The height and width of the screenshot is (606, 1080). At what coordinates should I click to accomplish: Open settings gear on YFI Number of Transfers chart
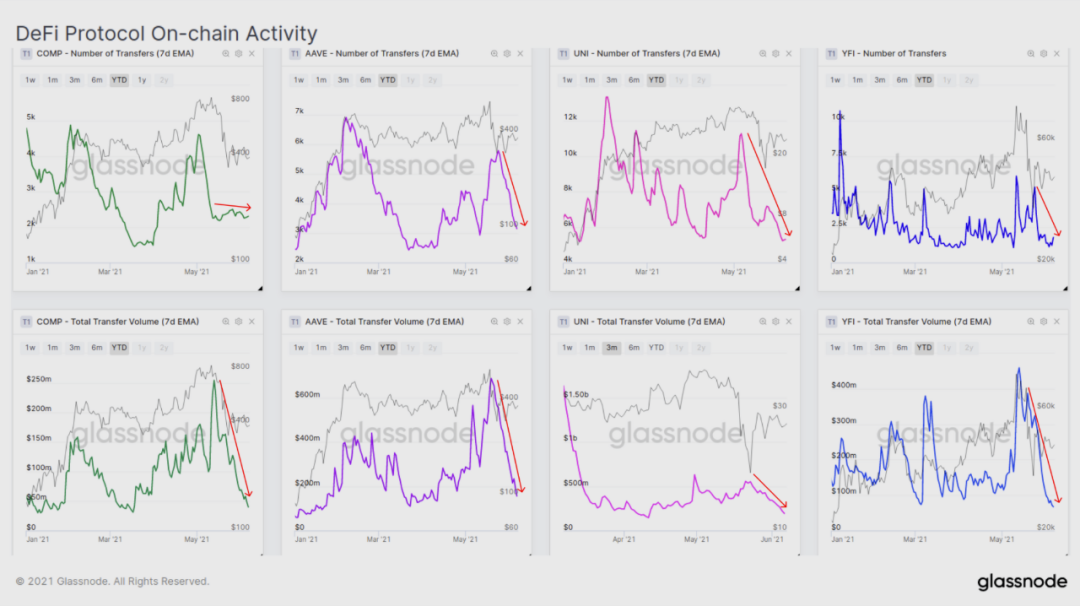pos(1043,54)
